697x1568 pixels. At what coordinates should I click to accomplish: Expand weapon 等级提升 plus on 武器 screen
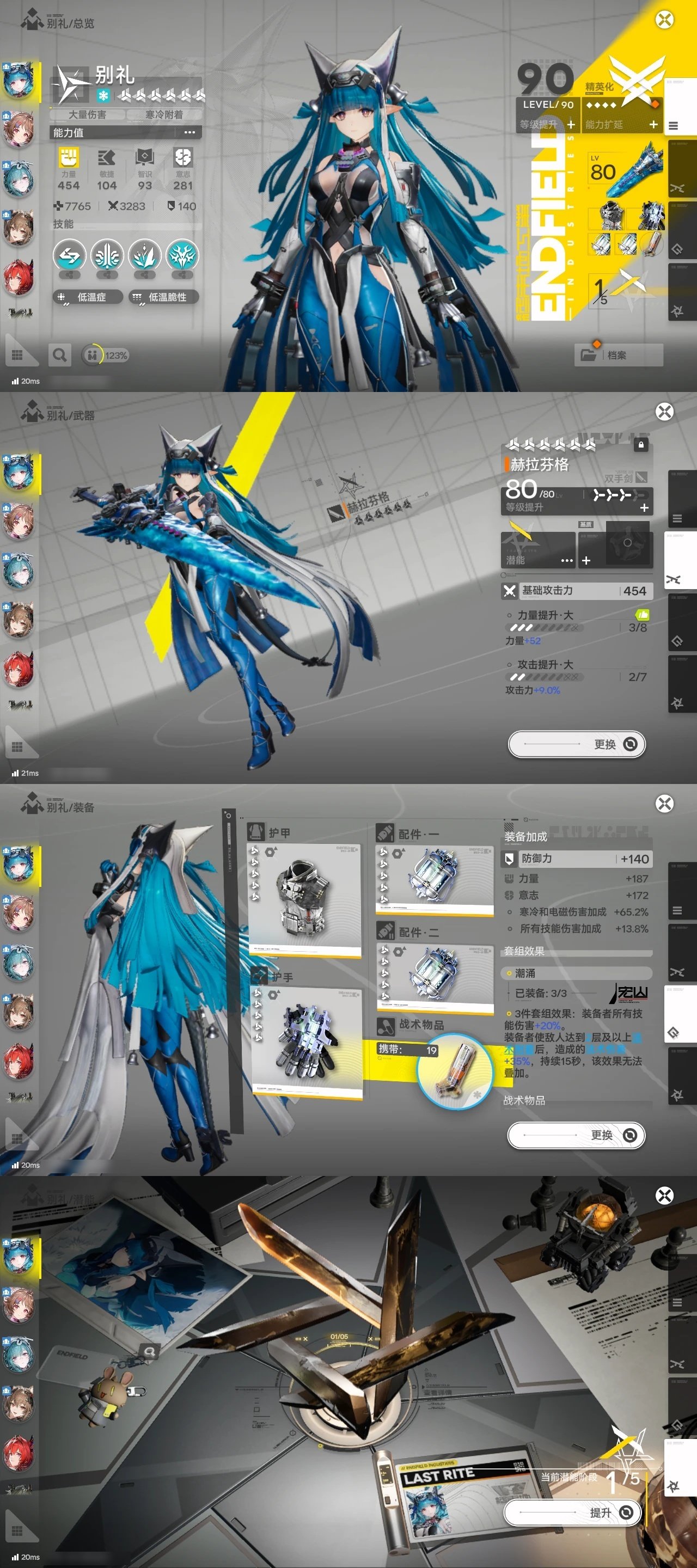[x=644, y=507]
